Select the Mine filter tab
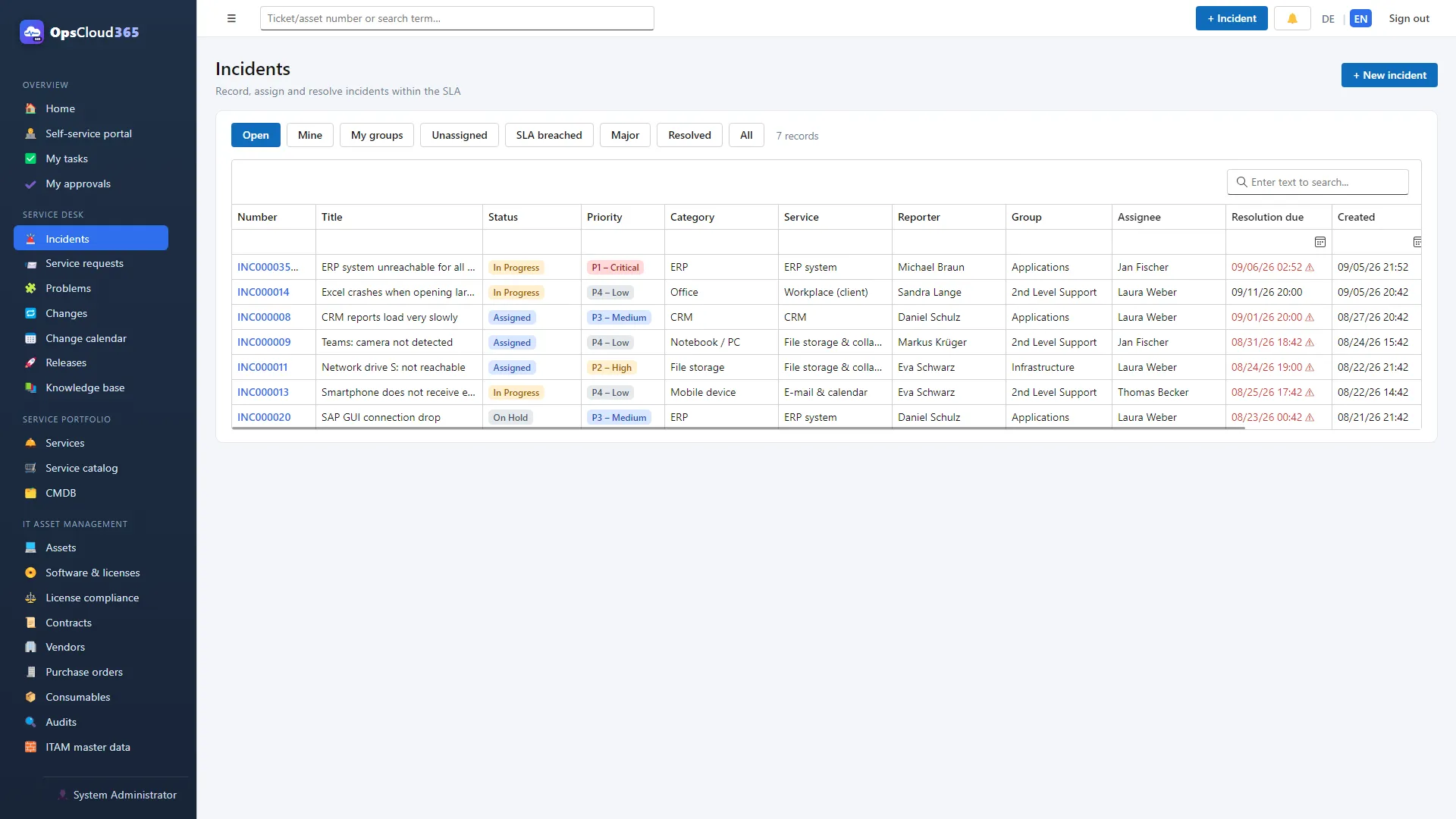This screenshot has width=1456, height=819. coord(309,135)
